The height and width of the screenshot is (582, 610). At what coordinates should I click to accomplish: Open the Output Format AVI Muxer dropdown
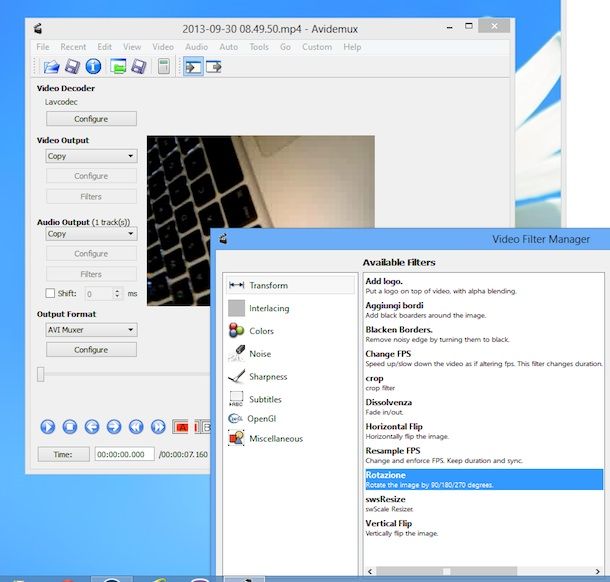91,330
